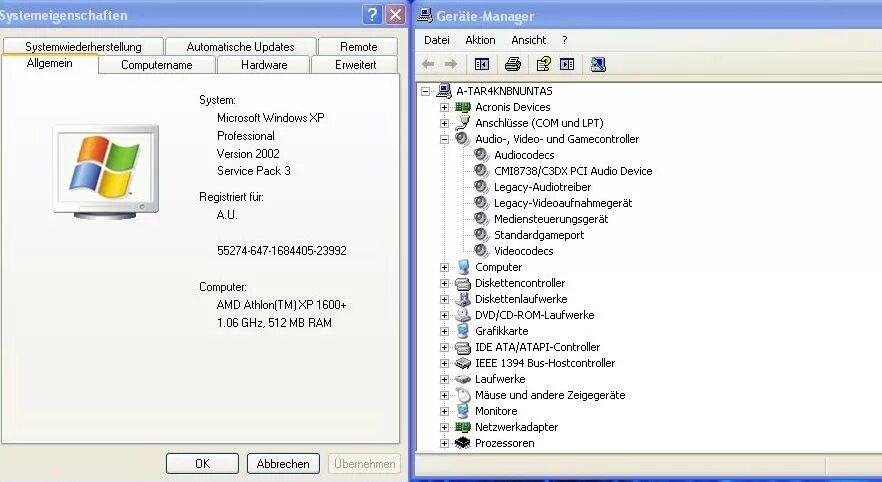Select Legacy-Videoaufnahmegerät tree entry

[x=563, y=203]
